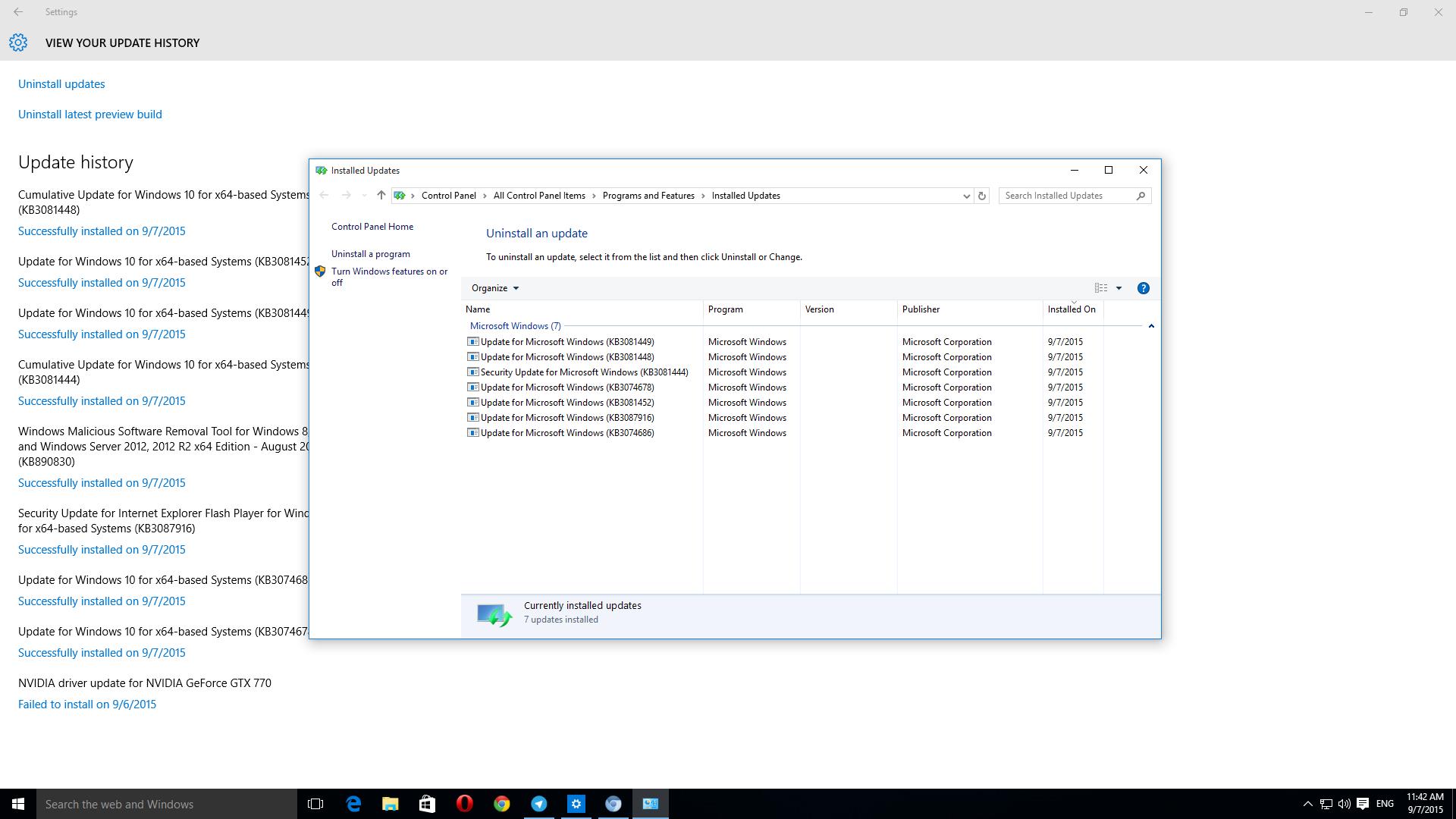The width and height of the screenshot is (1456, 819).
Task: Switch to Control Panel window on taskbar
Action: (651, 804)
